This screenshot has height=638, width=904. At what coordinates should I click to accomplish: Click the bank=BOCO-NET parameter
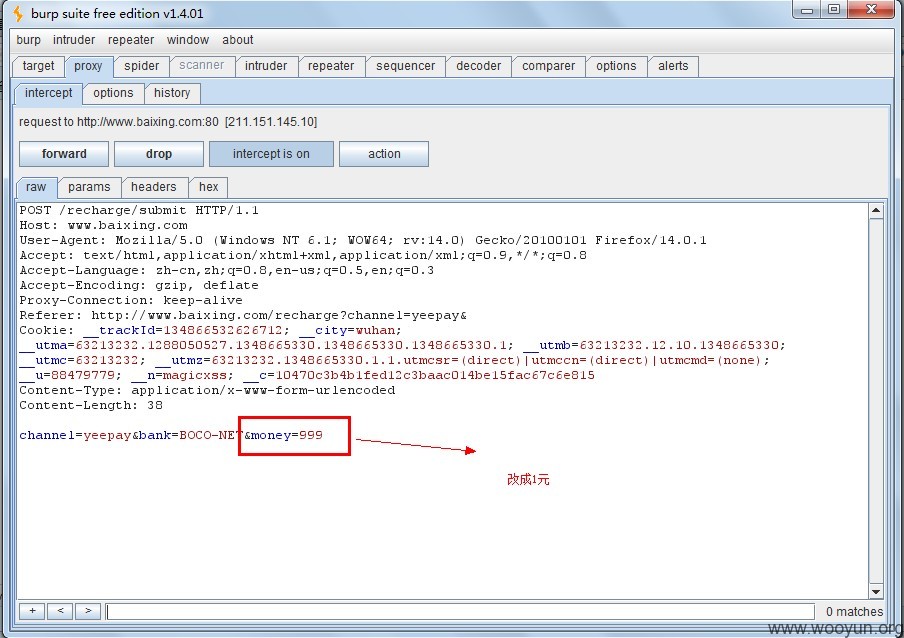click(x=189, y=435)
